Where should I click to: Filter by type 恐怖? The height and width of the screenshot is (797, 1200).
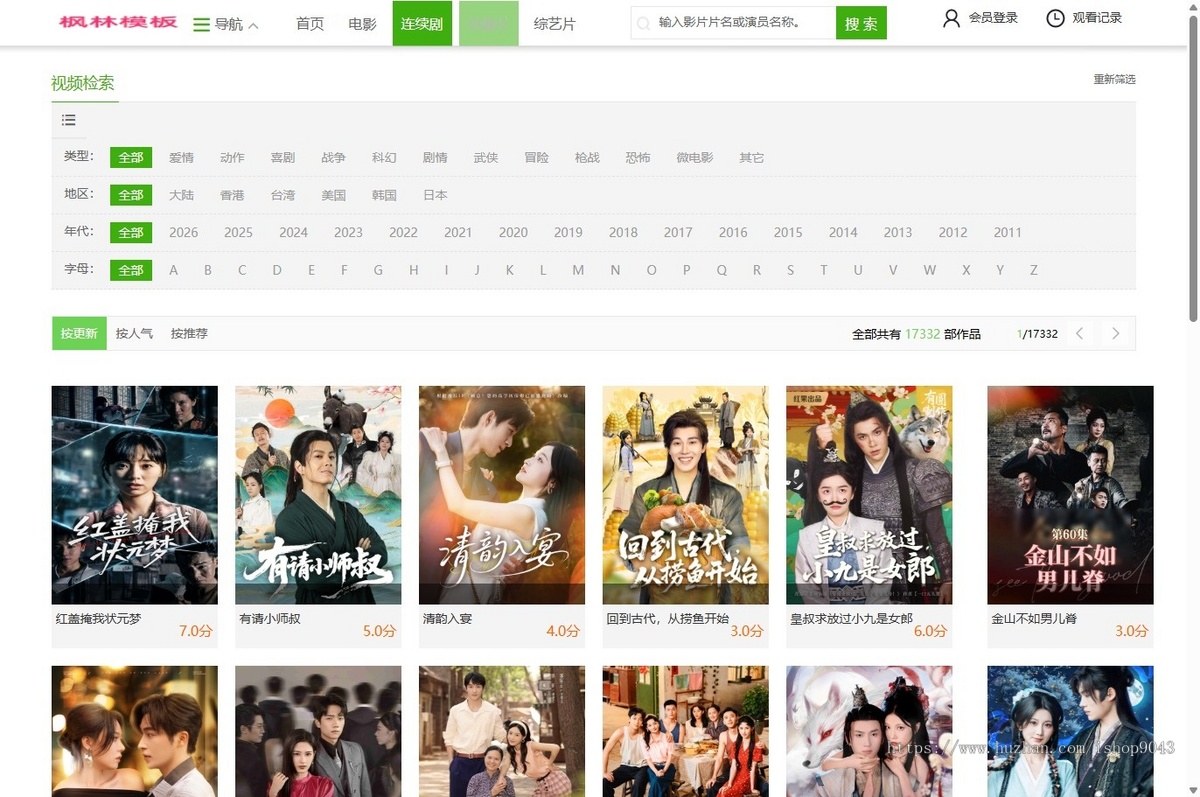tap(638, 158)
